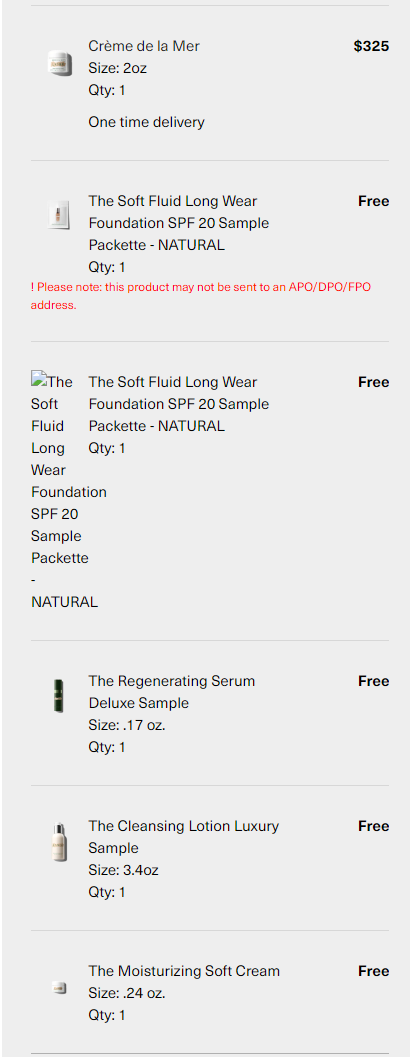Open the Crème de la Mer product title
This screenshot has width=410, height=1057.
tap(144, 46)
